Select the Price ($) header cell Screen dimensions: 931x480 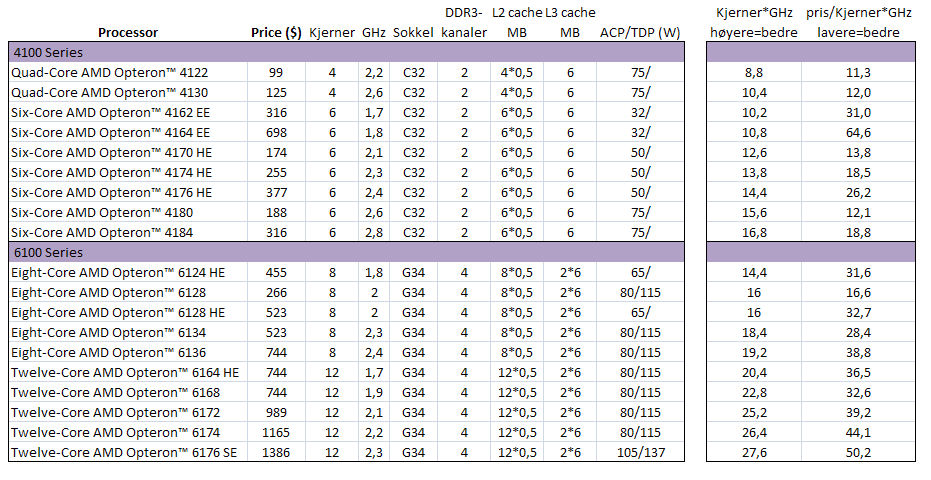[276, 32]
